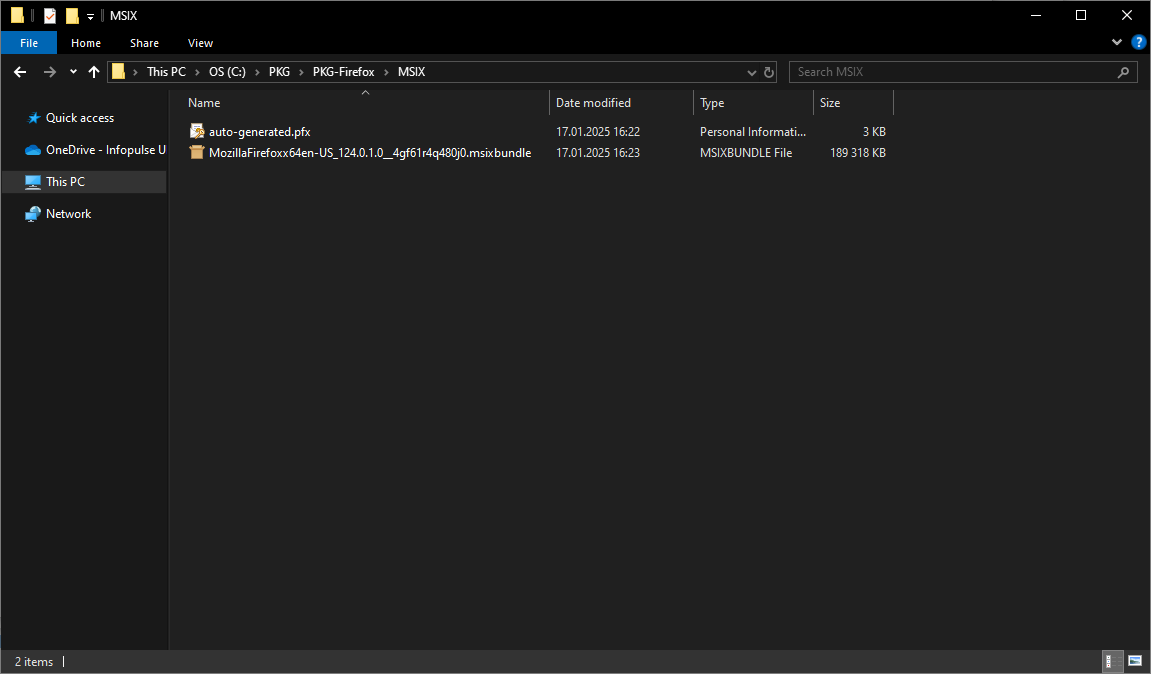This screenshot has width=1151, height=674.
Task: Refresh the MSIX folder view
Action: [x=769, y=72]
